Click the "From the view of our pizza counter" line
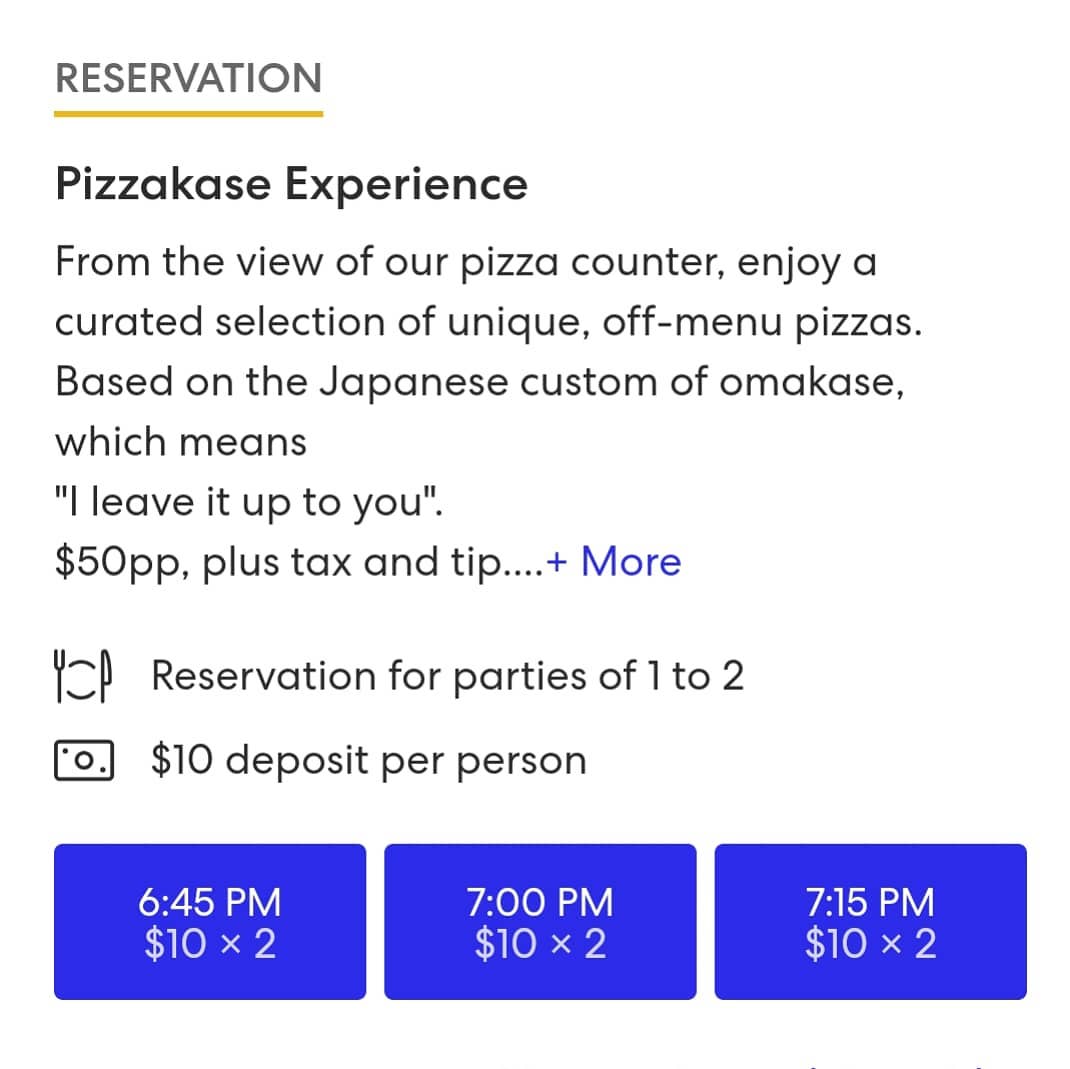Viewport: 1070px width, 1069px height. [x=465, y=263]
